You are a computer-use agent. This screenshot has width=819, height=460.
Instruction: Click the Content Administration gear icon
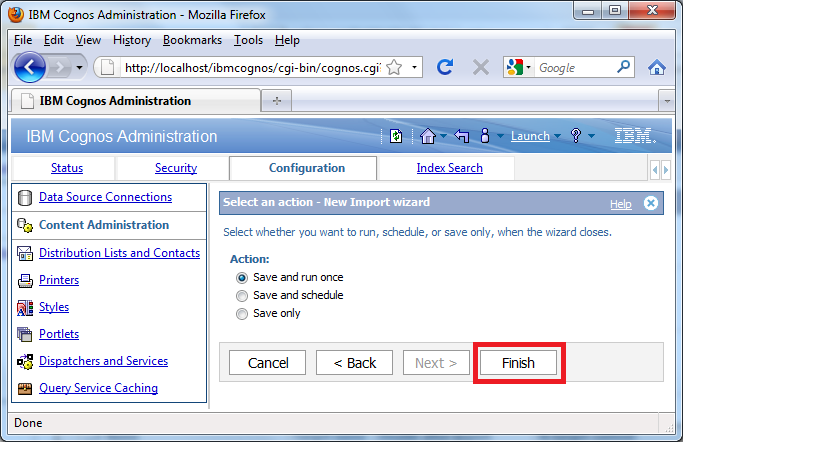click(25, 226)
